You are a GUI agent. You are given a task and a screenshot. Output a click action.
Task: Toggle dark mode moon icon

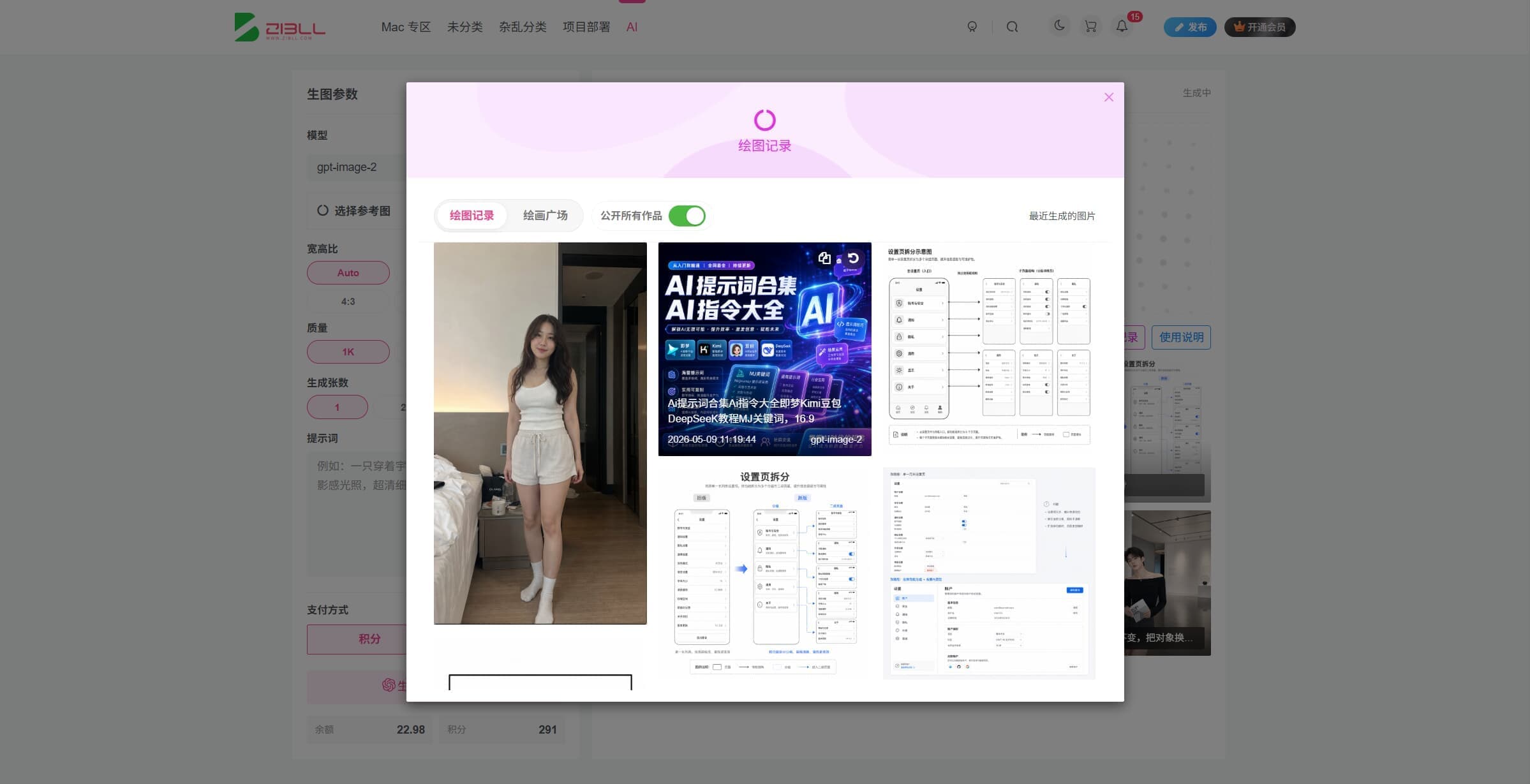click(x=1059, y=26)
